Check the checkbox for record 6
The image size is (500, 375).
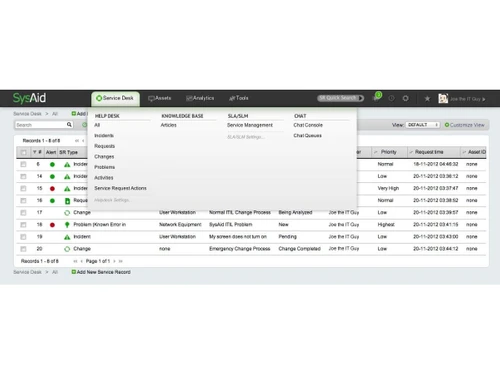(23, 164)
